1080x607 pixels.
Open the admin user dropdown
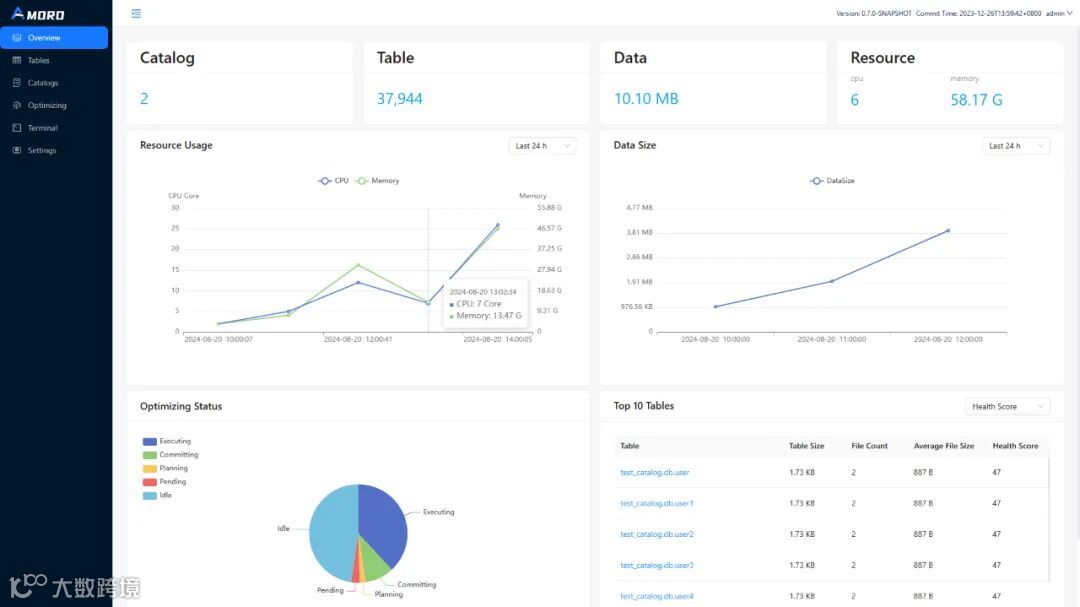click(x=1059, y=13)
